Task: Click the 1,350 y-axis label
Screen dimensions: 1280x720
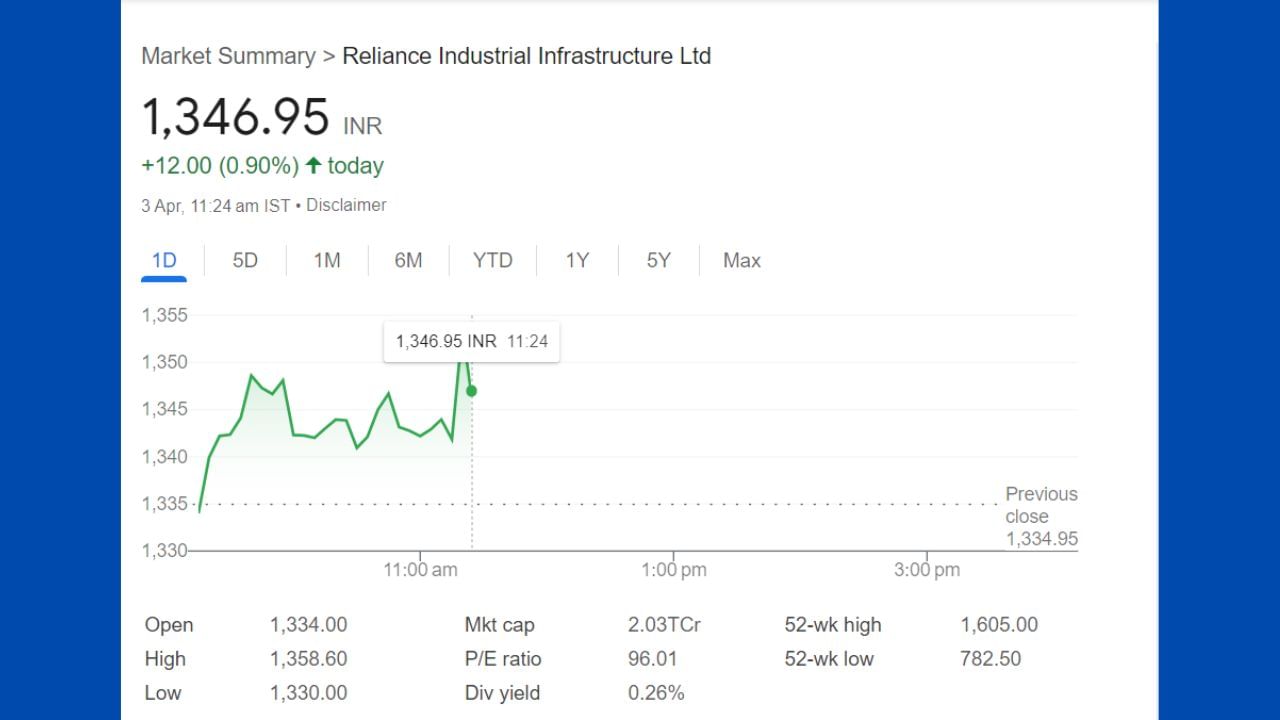Action: pos(165,362)
